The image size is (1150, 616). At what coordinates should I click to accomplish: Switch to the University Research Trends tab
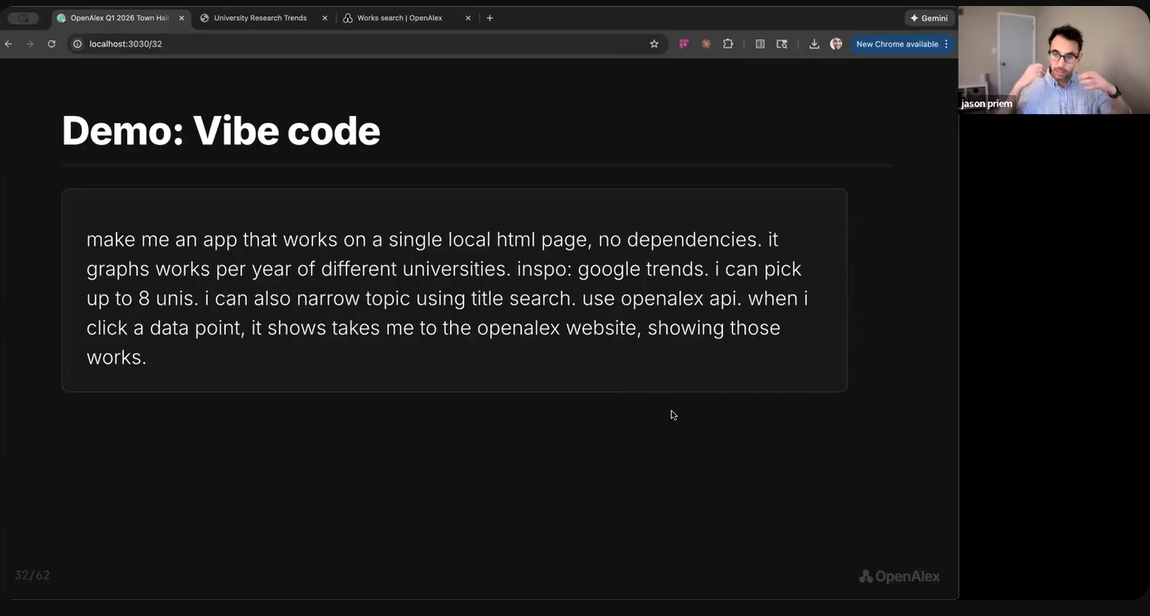click(x=259, y=17)
